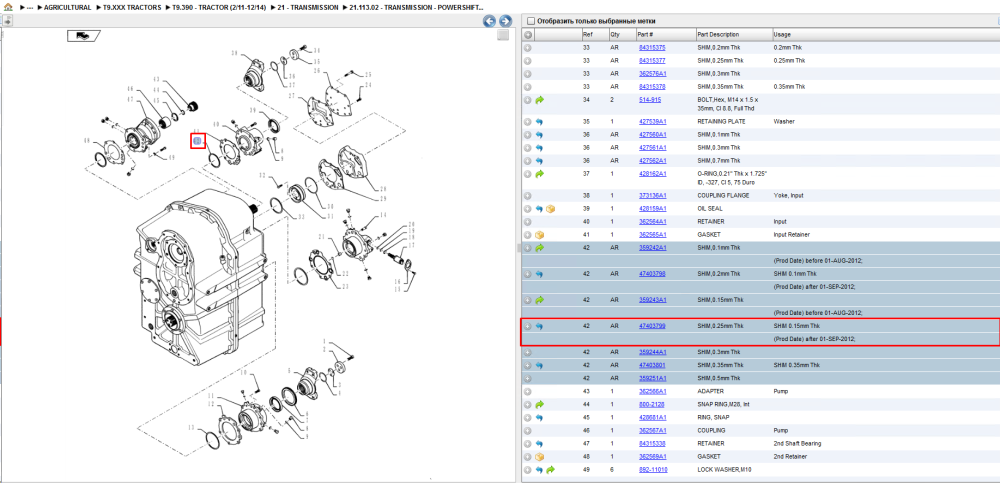Image resolution: width=1000 pixels, height=483 pixels.
Task: Expand the COUPLING Pump row with its plus button
Action: tap(527, 431)
